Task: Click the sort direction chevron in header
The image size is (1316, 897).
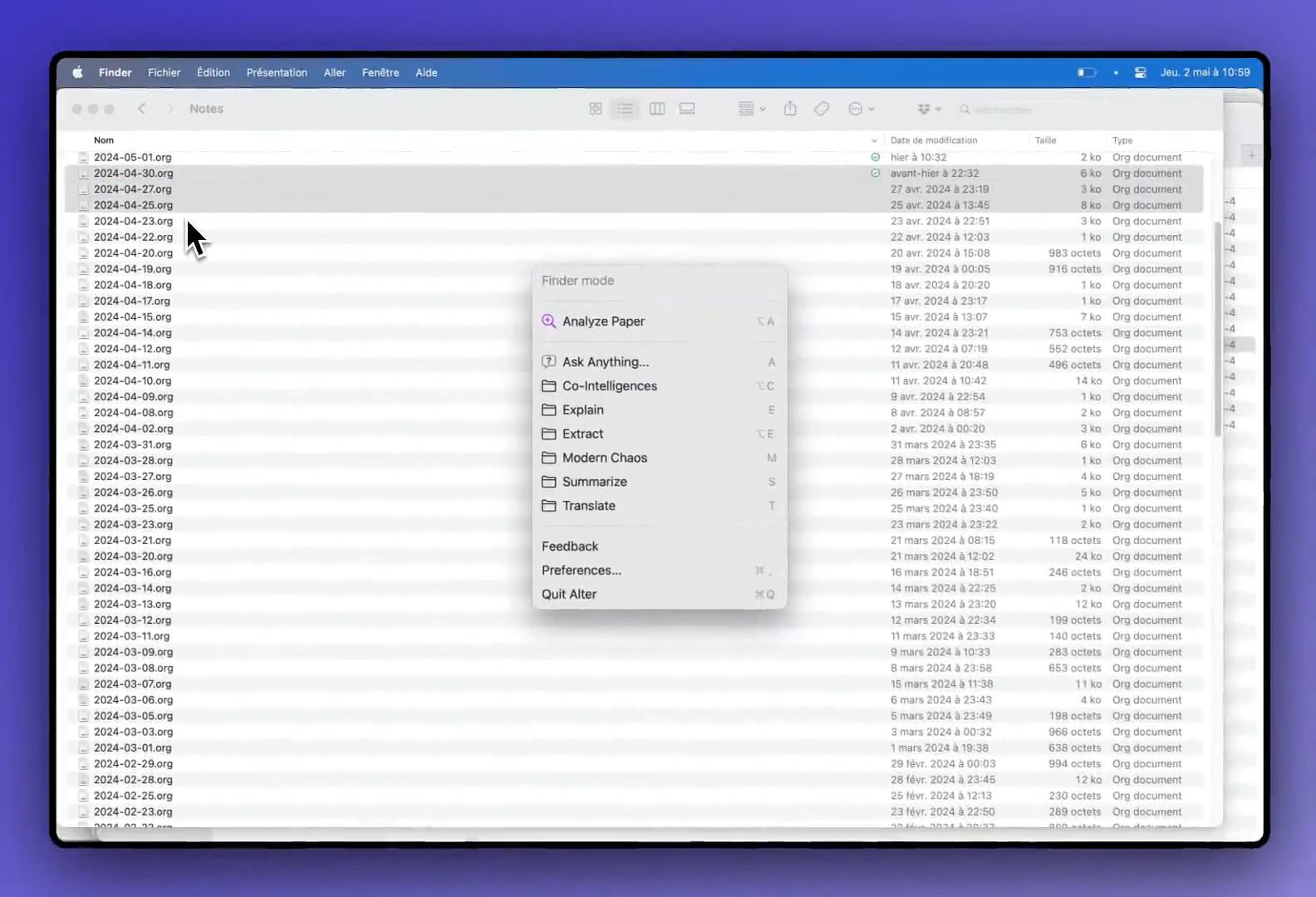Action: pyautogui.click(x=874, y=140)
